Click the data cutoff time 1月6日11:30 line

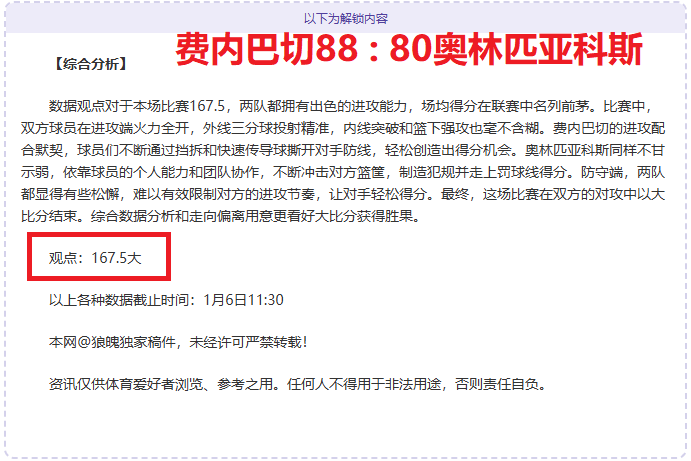166,300
